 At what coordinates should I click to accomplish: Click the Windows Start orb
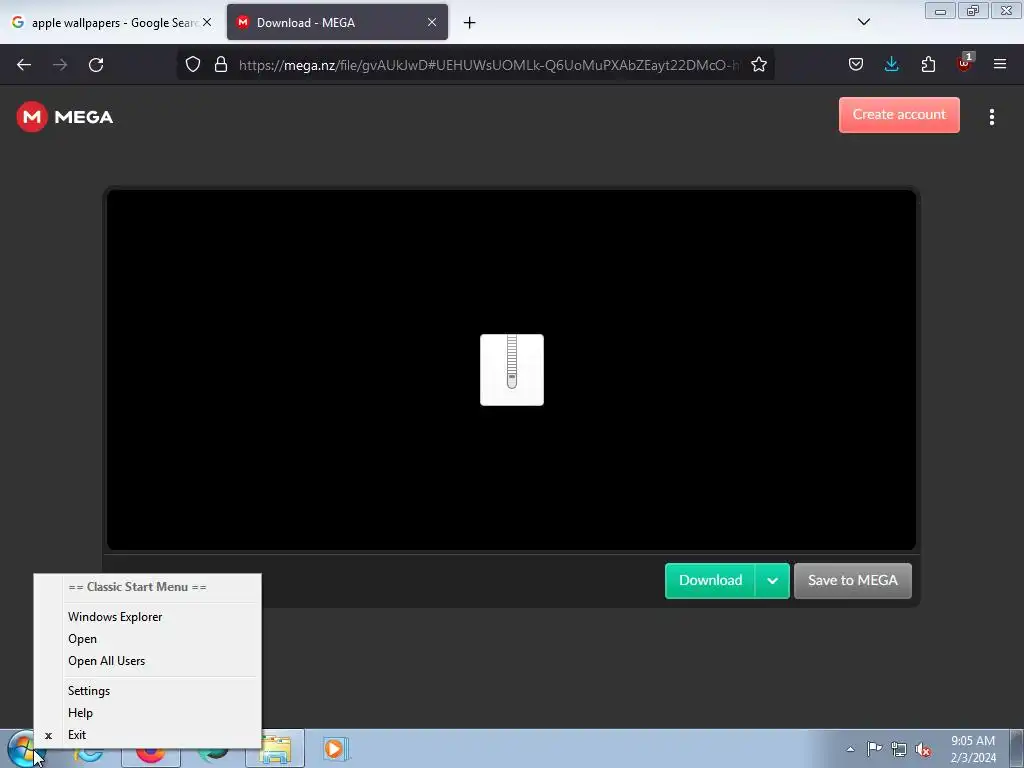click(x=23, y=749)
